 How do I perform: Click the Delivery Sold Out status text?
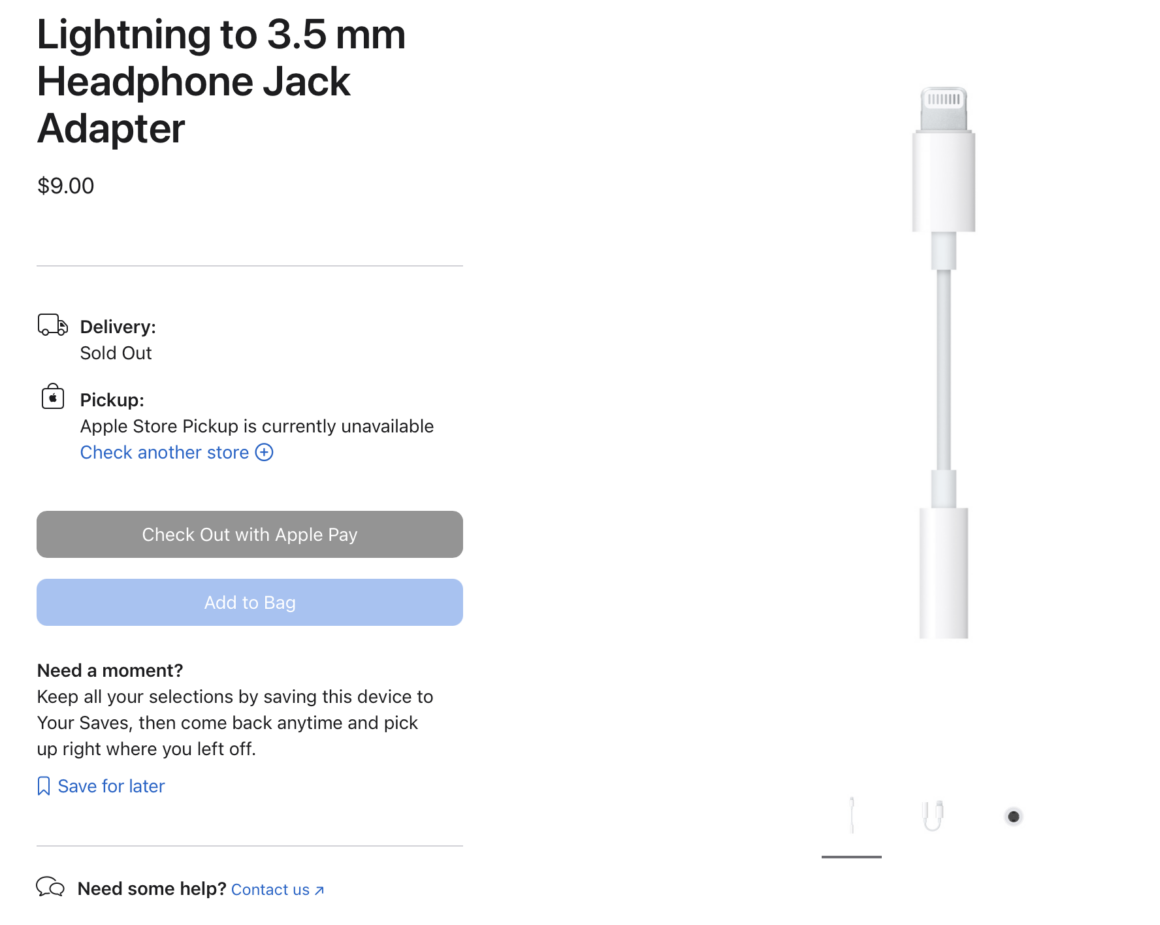(x=116, y=353)
